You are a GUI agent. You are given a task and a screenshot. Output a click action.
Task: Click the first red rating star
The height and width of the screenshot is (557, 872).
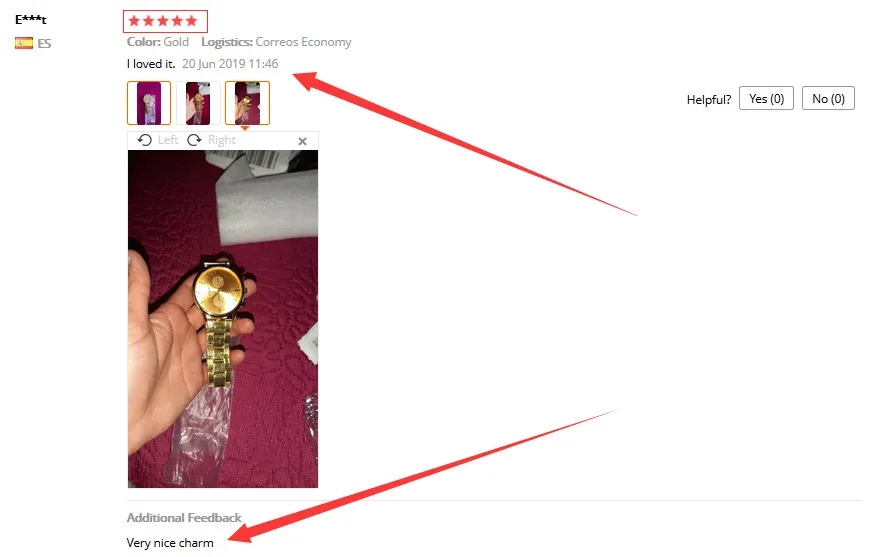pos(134,21)
